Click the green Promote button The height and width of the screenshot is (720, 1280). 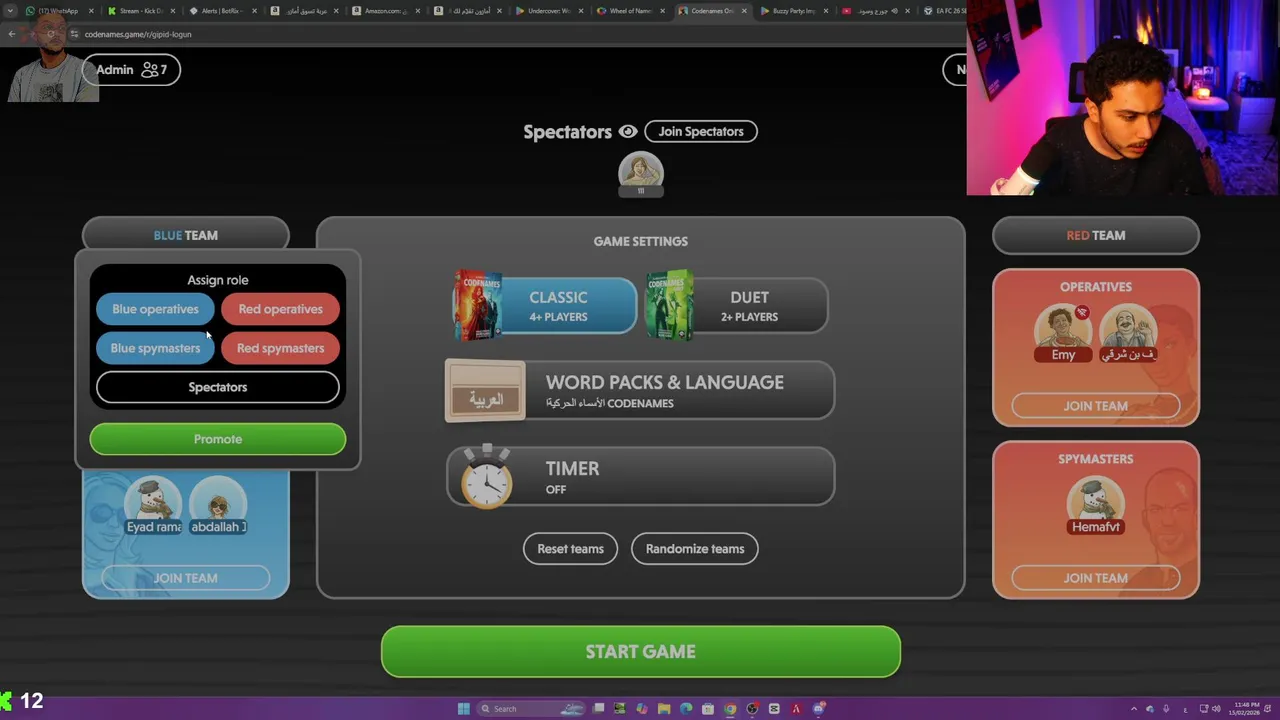[x=218, y=439]
